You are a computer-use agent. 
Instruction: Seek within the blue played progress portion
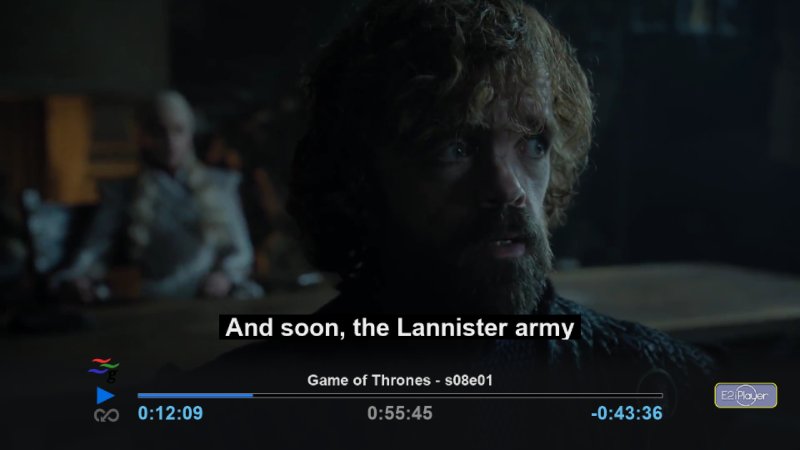tap(195, 395)
